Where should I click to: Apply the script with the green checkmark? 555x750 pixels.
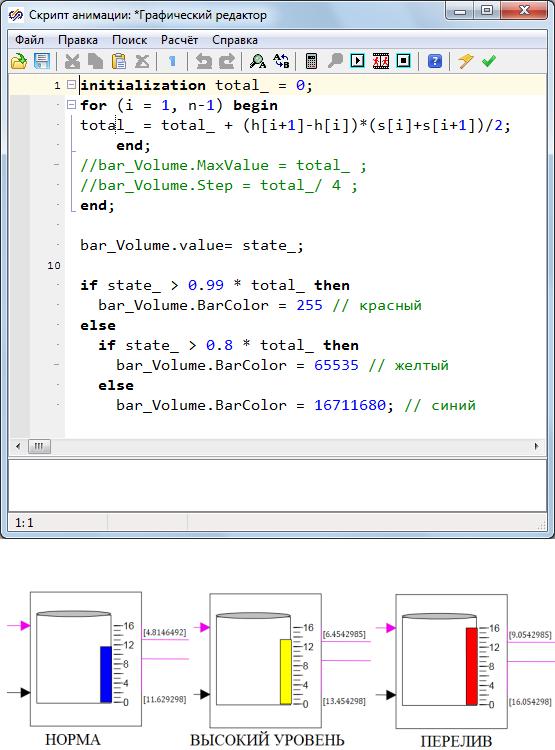tap(488, 61)
